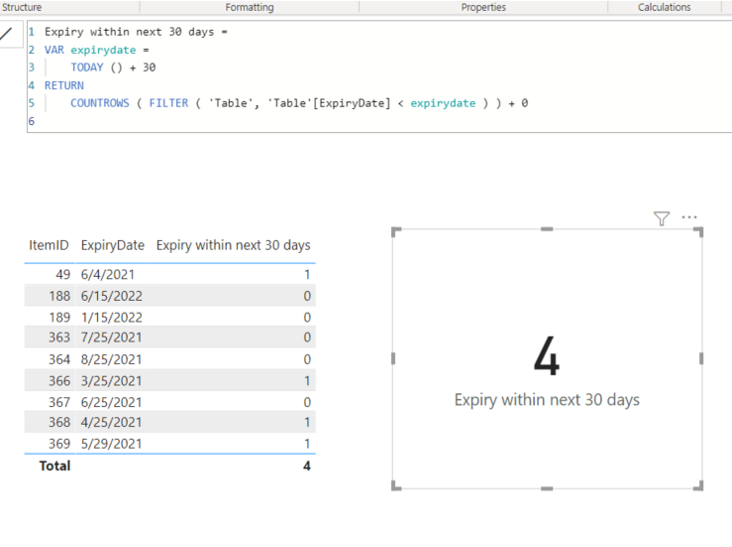Click the 8/25/2021 expiry date cell

coord(111,359)
